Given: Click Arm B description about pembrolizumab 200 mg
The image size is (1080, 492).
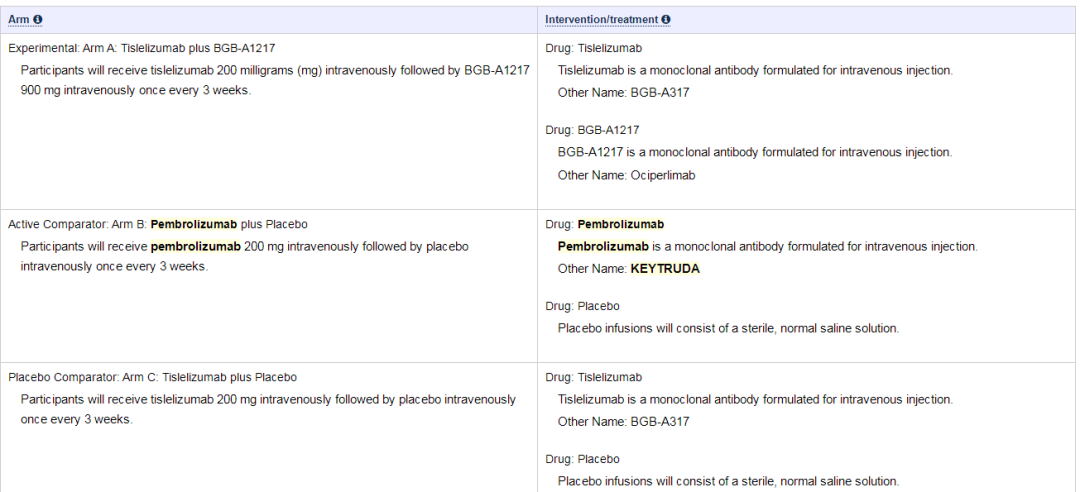Looking at the screenshot, I should tap(245, 256).
